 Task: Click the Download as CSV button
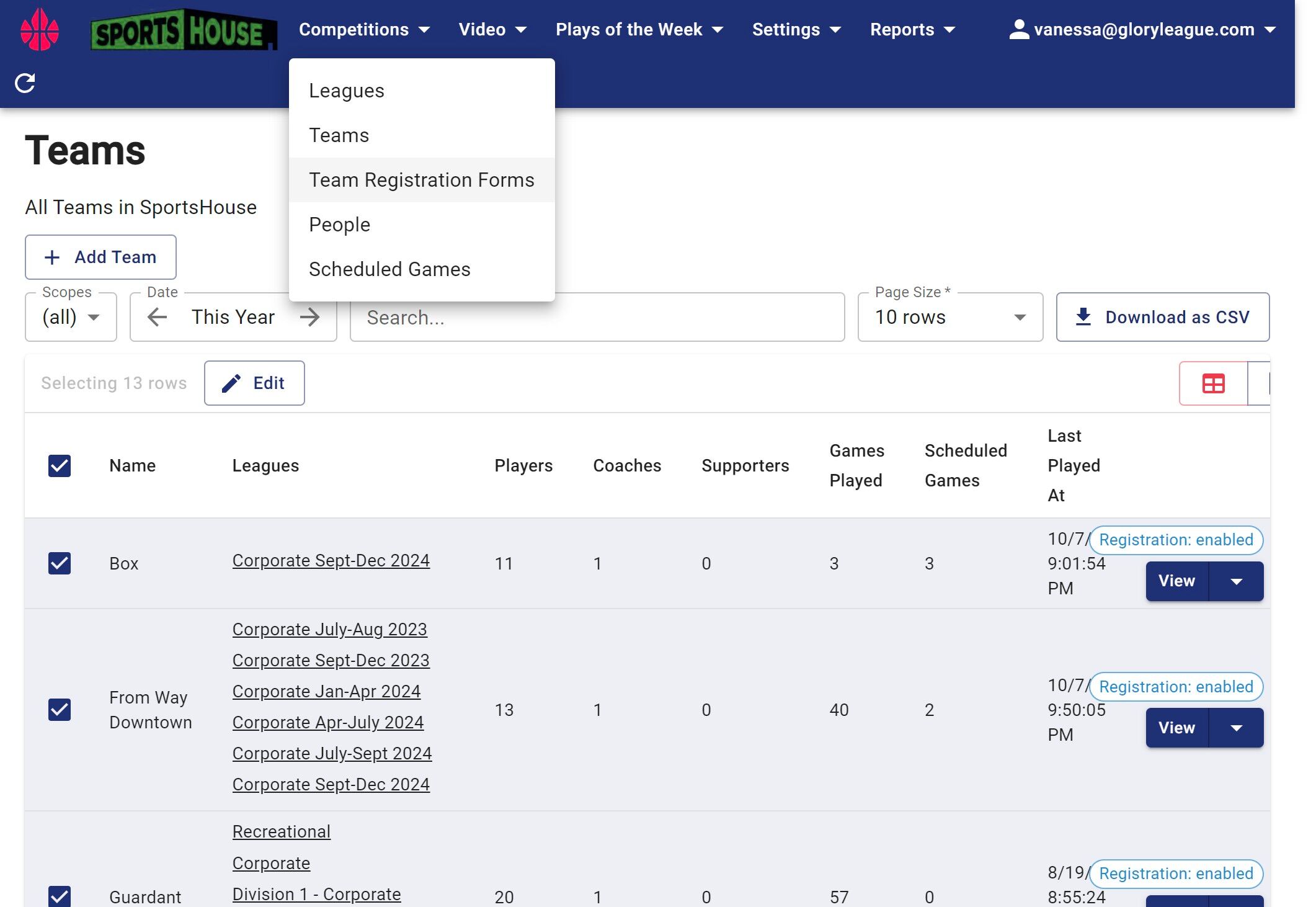click(x=1162, y=317)
